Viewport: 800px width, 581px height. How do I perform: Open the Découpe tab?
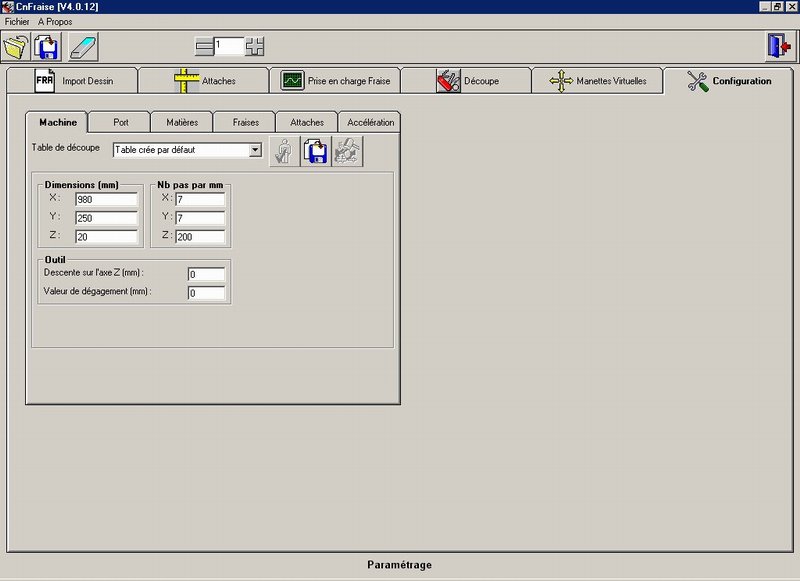tap(466, 81)
